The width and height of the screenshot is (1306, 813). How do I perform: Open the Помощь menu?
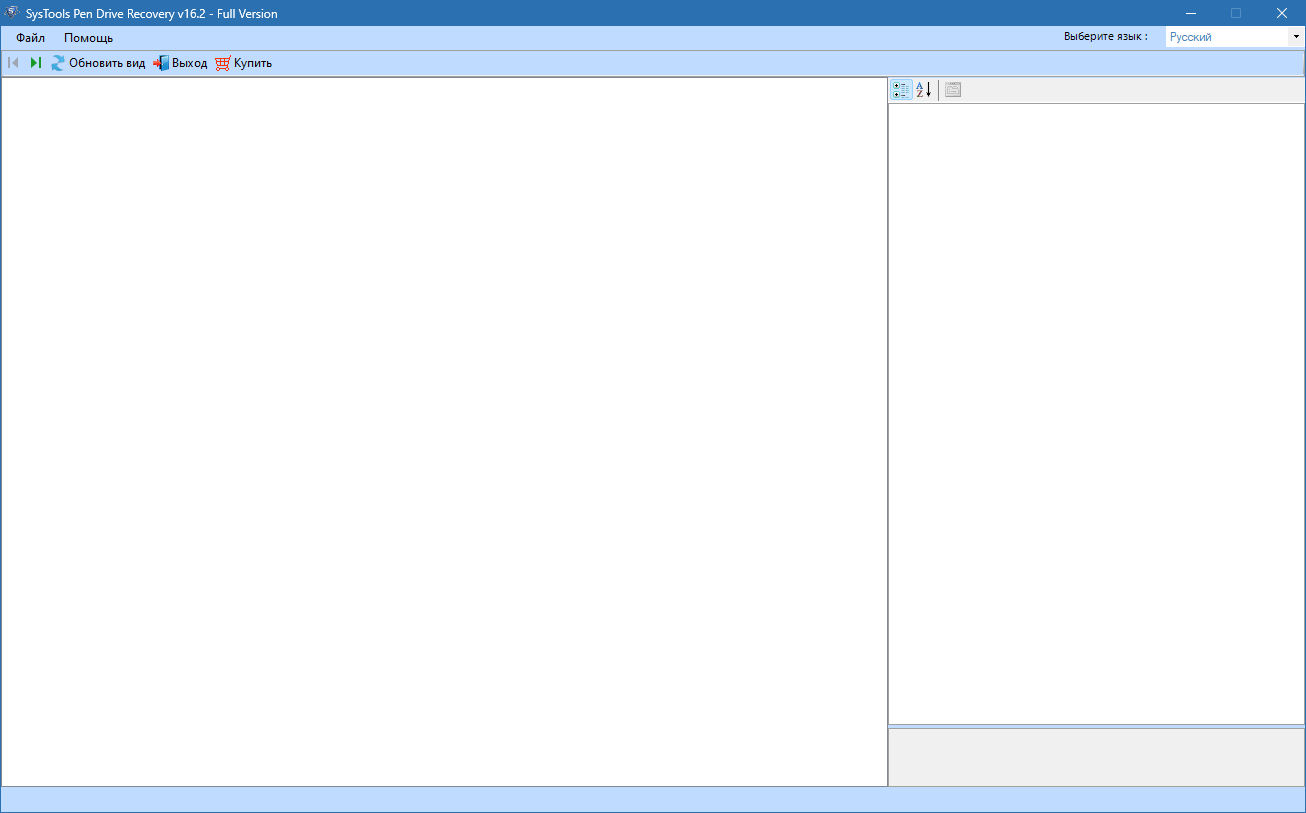(88, 38)
